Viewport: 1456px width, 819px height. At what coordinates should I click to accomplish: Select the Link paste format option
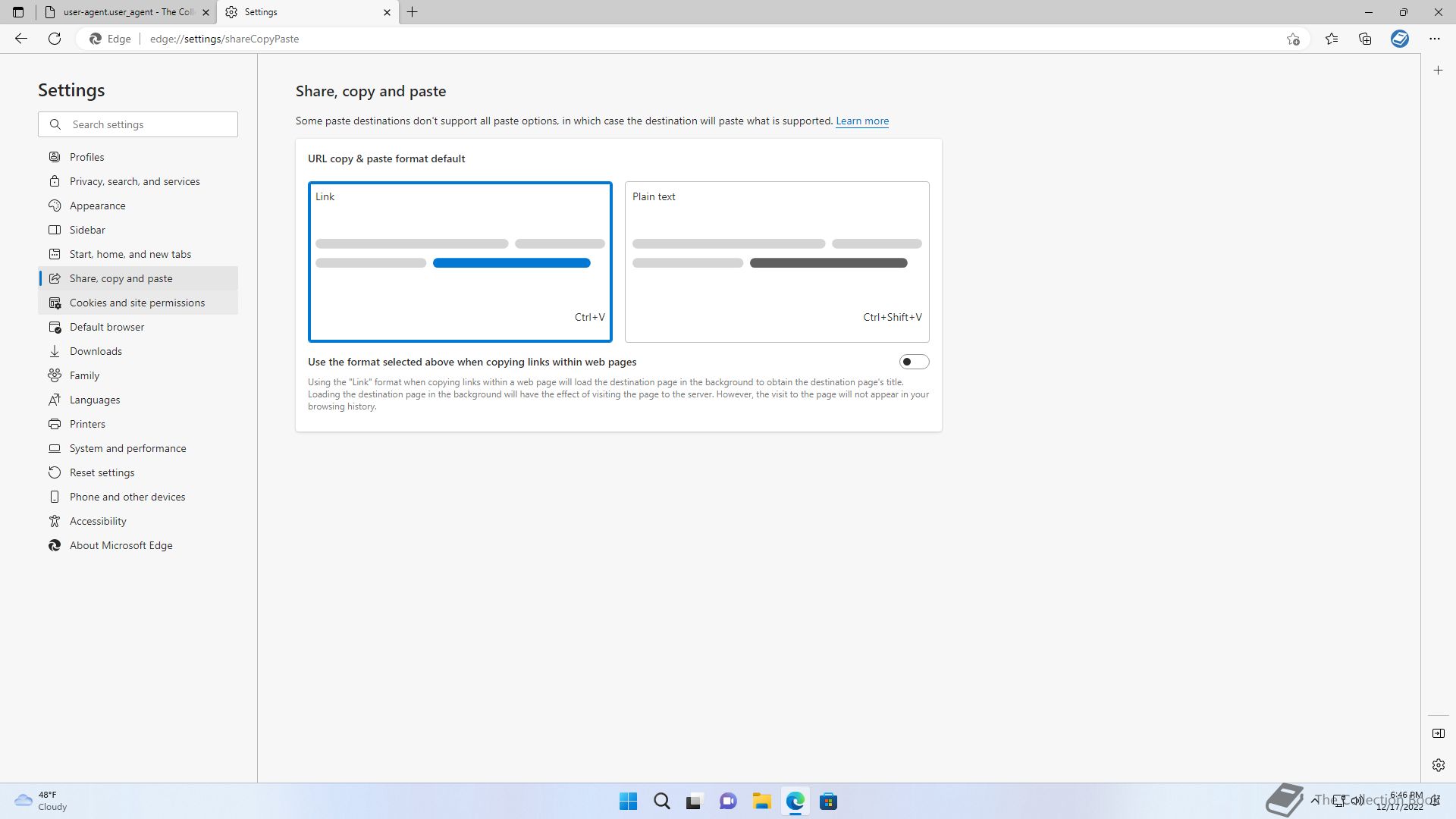[x=460, y=262]
